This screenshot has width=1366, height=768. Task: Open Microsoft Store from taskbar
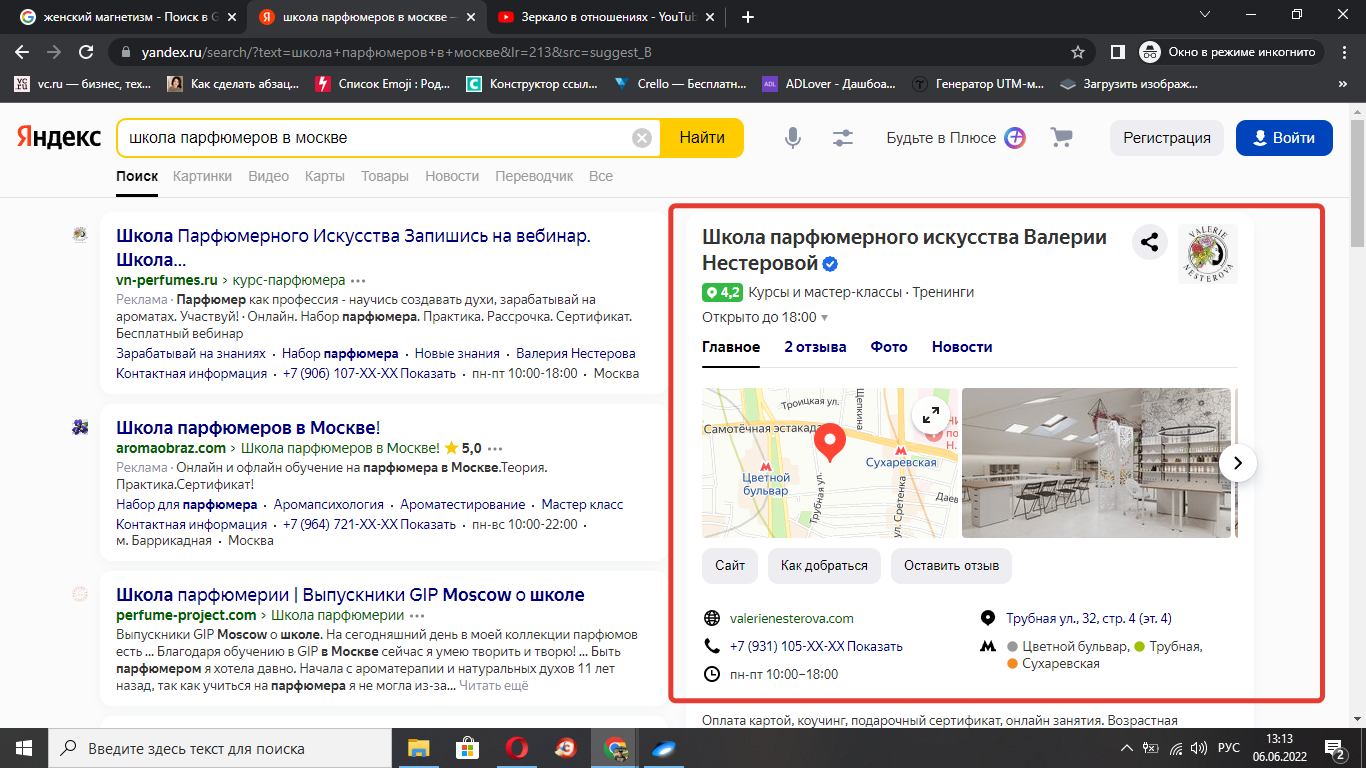pyautogui.click(x=467, y=748)
